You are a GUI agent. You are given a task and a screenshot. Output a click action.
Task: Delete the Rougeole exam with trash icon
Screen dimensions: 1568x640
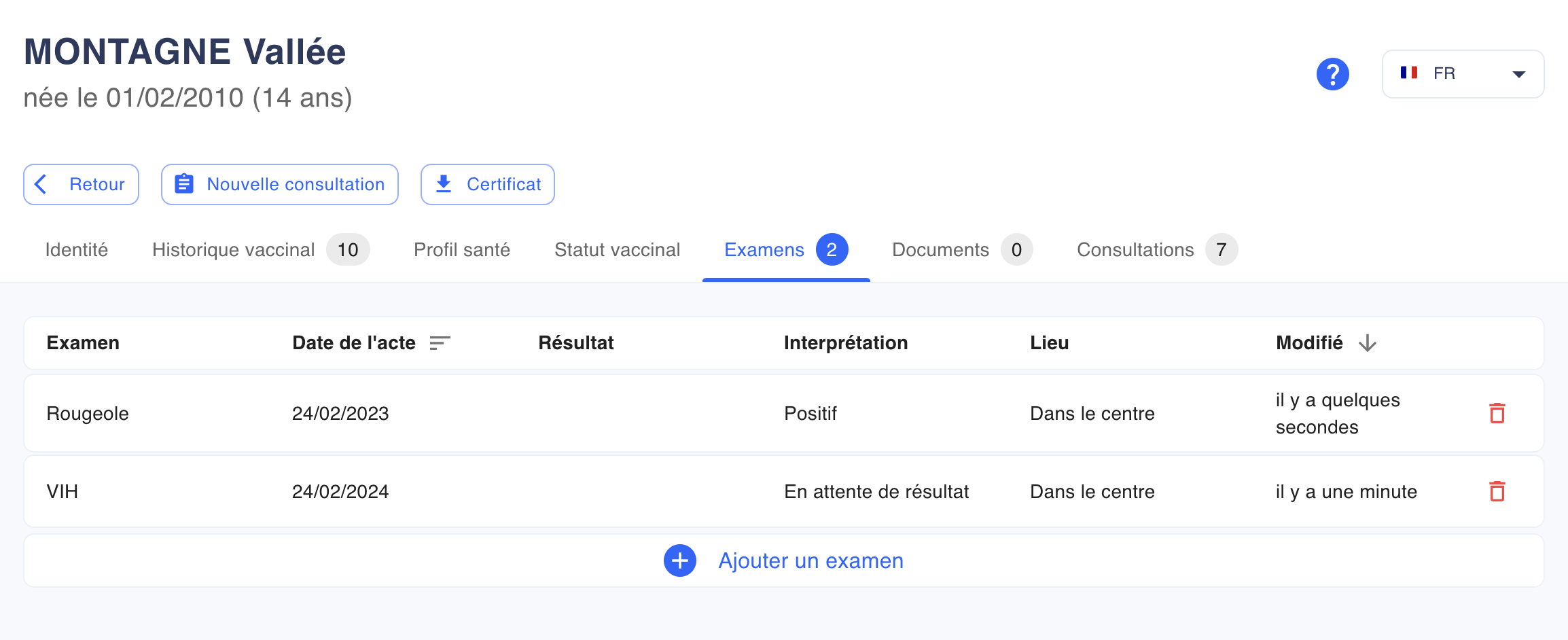pyautogui.click(x=1497, y=413)
